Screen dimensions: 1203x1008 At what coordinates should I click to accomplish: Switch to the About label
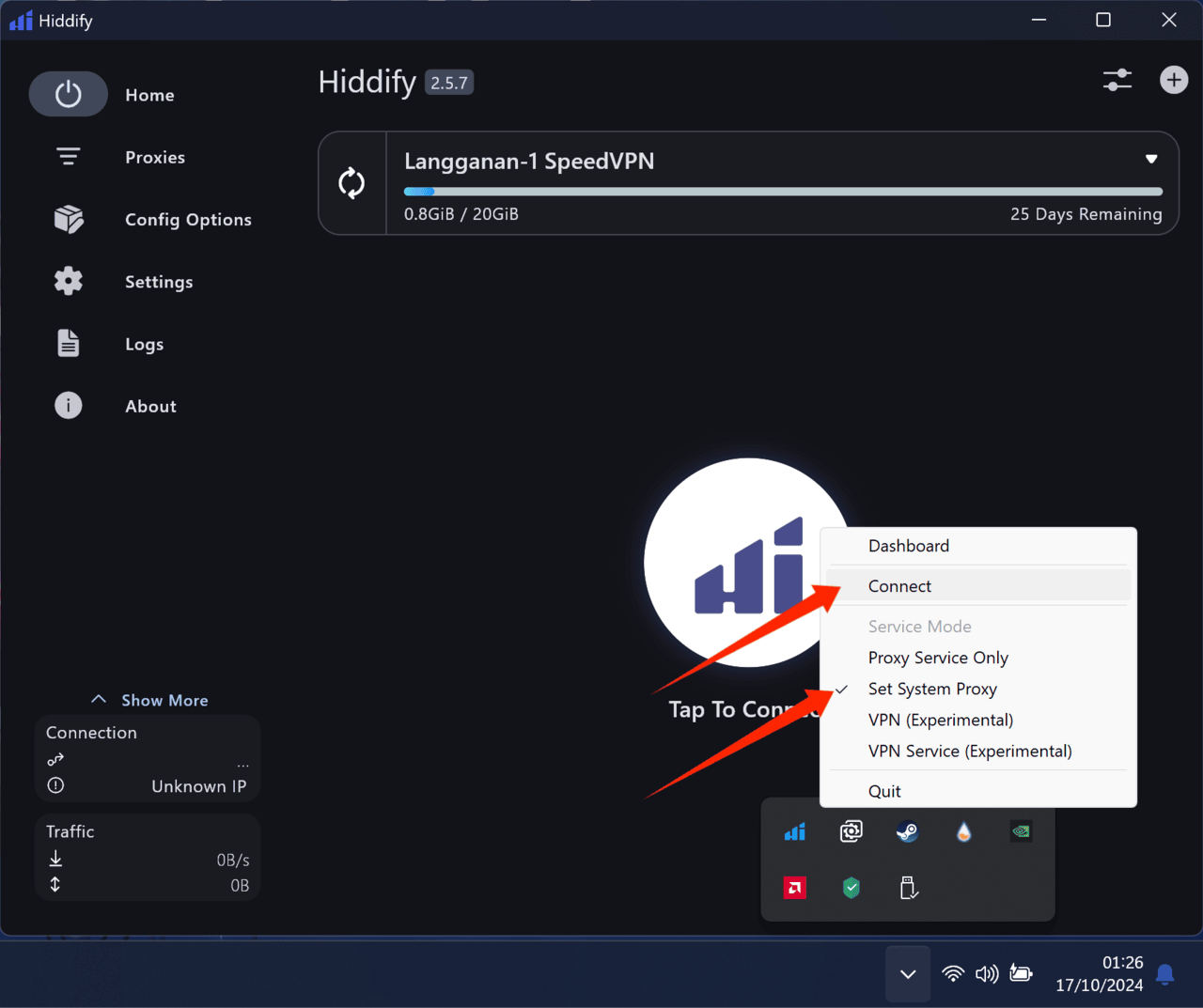click(150, 406)
